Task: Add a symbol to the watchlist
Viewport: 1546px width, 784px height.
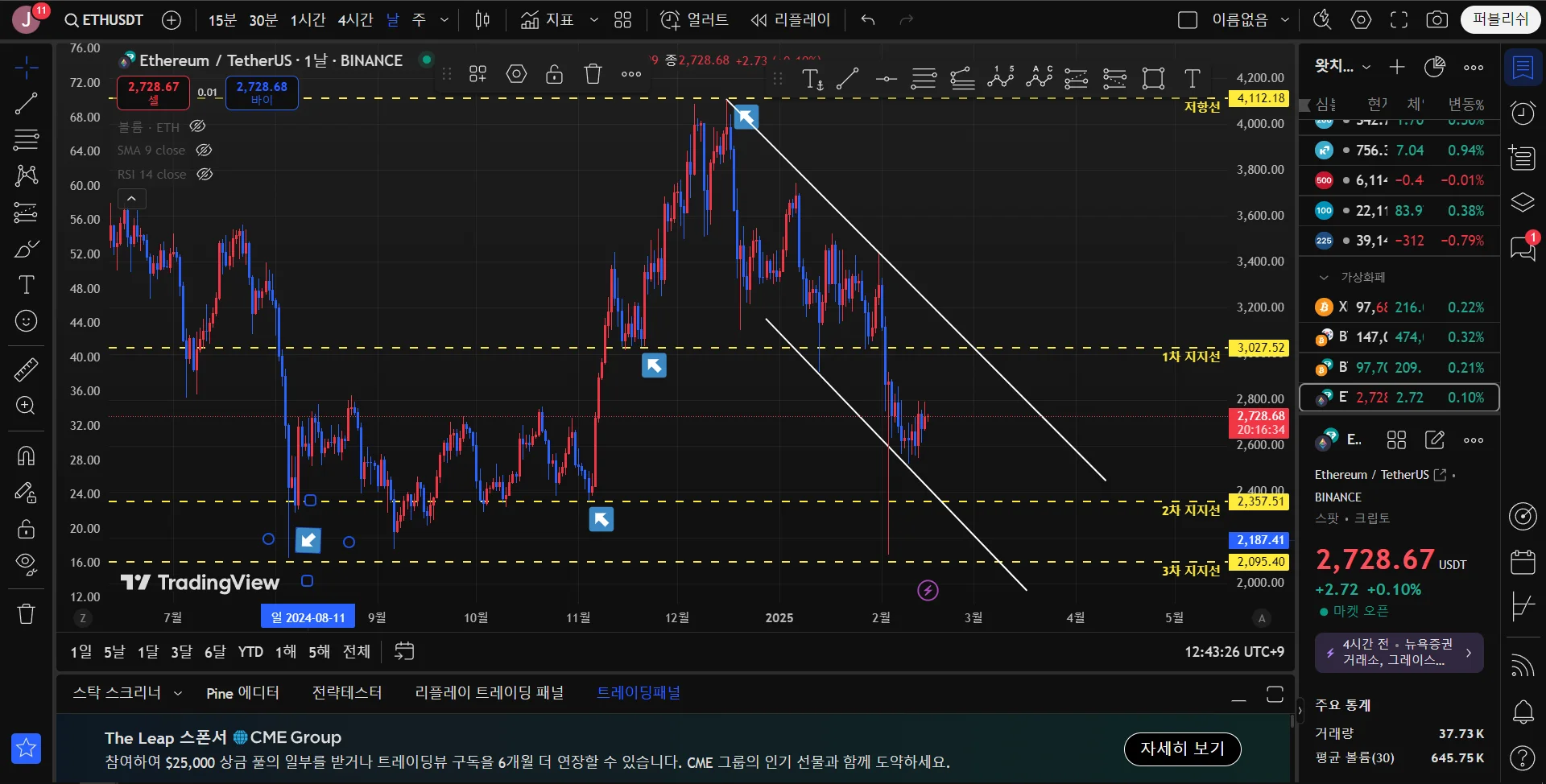Action: (1397, 67)
